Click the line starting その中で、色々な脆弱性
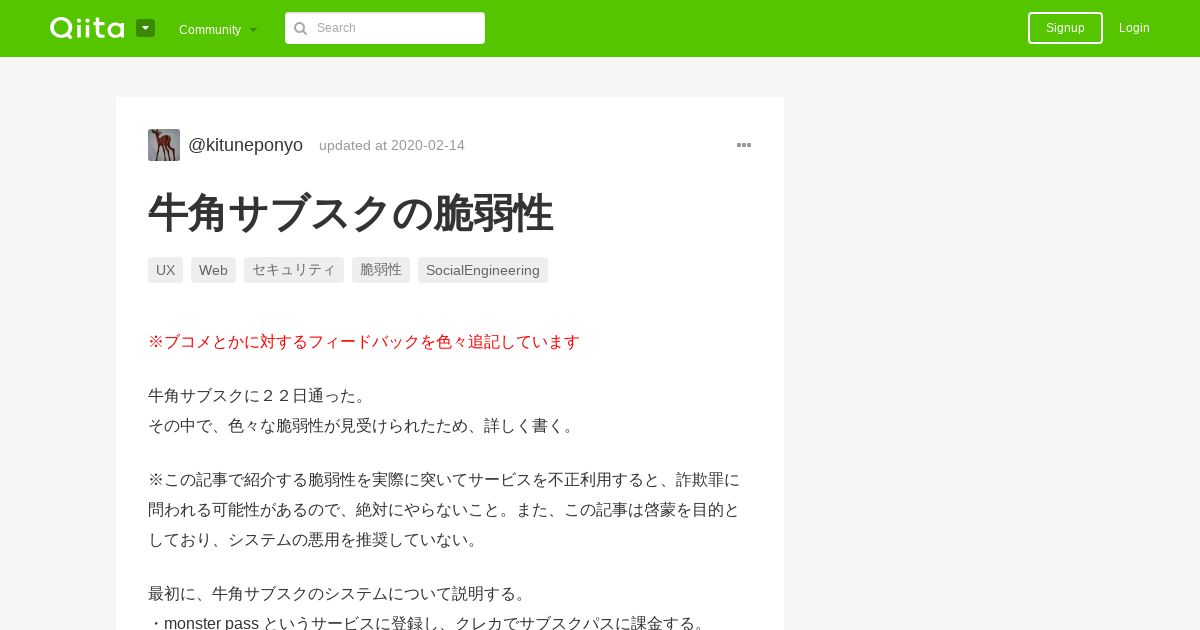 click(x=364, y=426)
